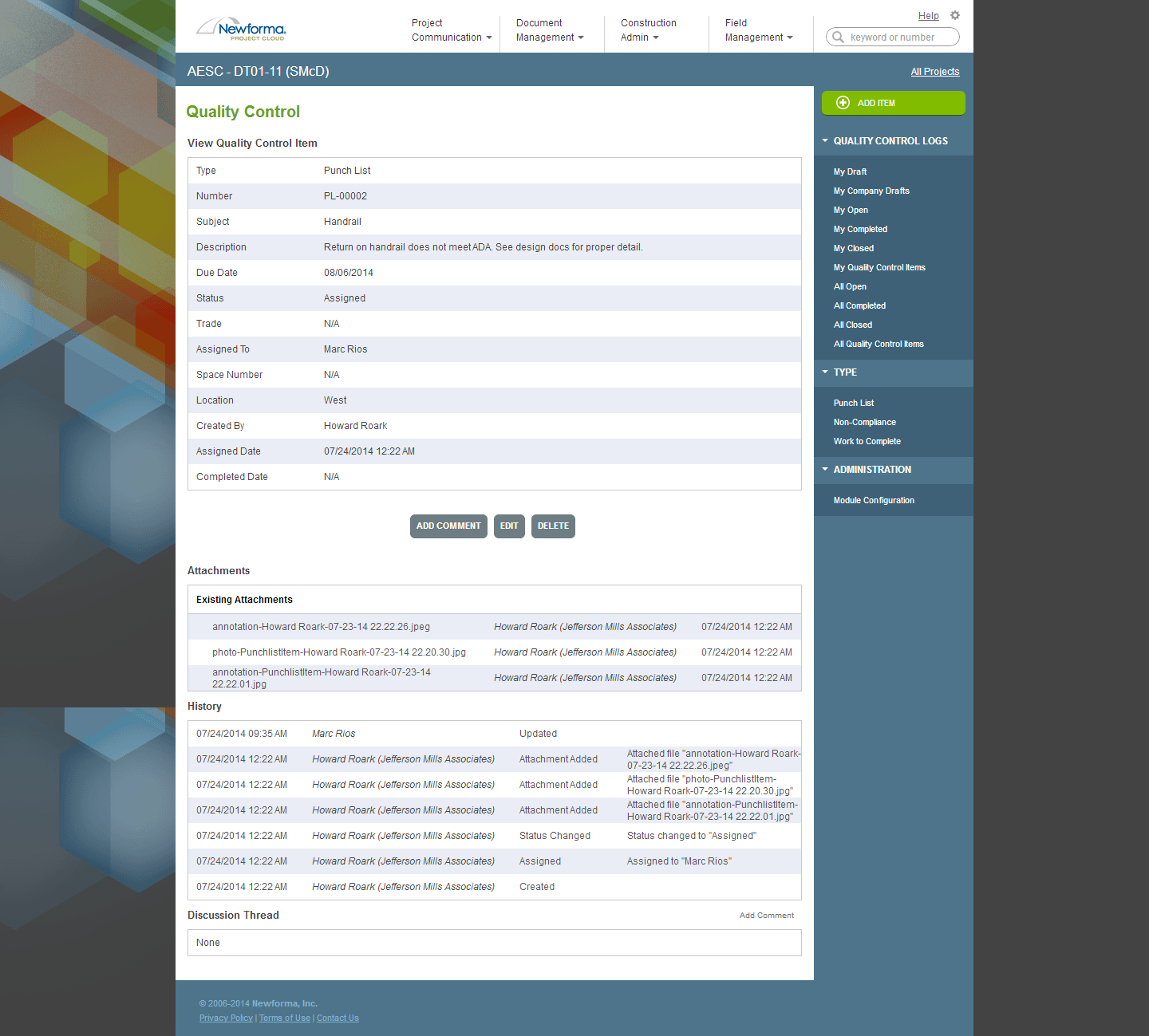Click the DELETE button

pyautogui.click(x=553, y=526)
